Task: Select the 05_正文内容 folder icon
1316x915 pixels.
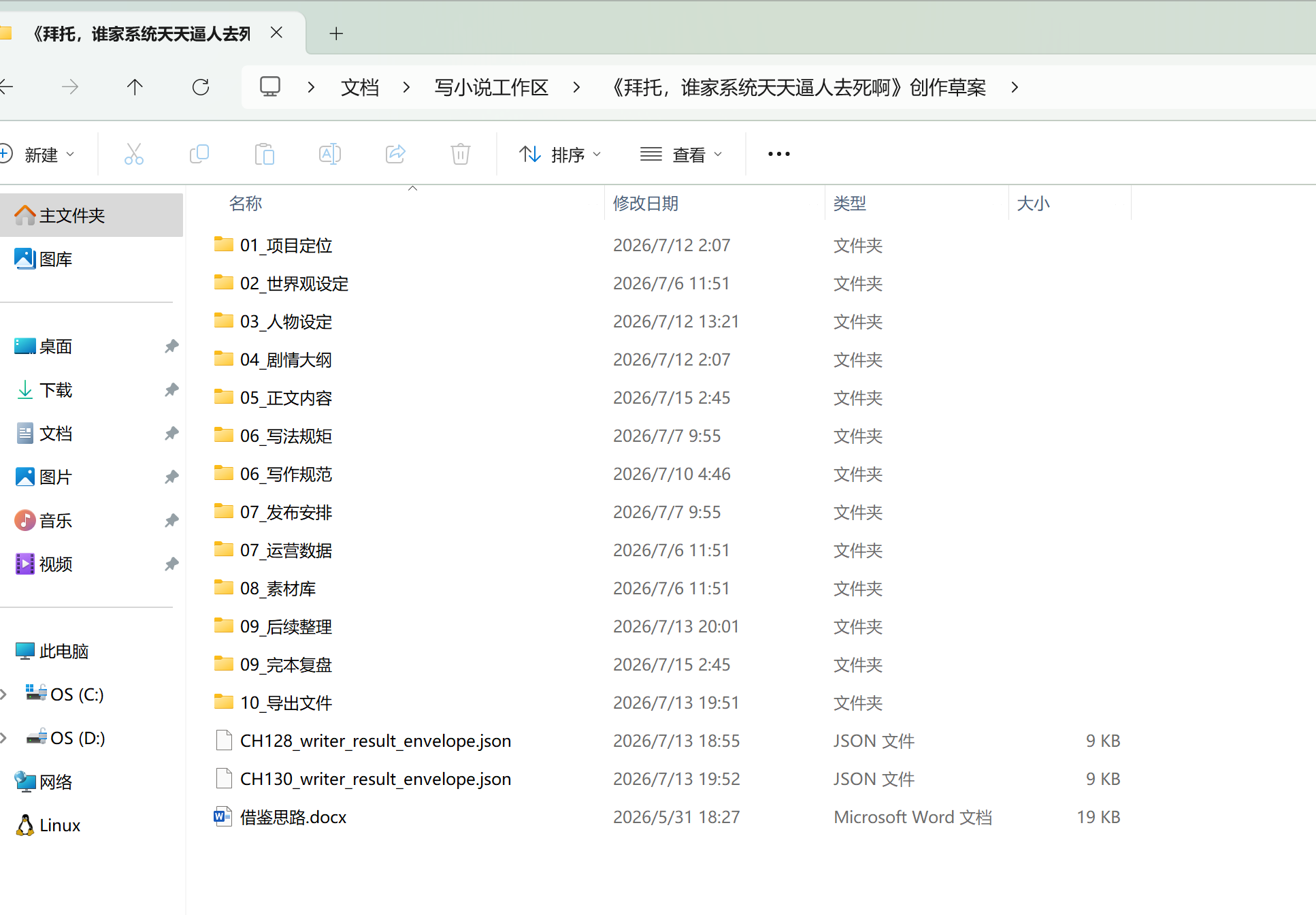Action: (x=224, y=397)
